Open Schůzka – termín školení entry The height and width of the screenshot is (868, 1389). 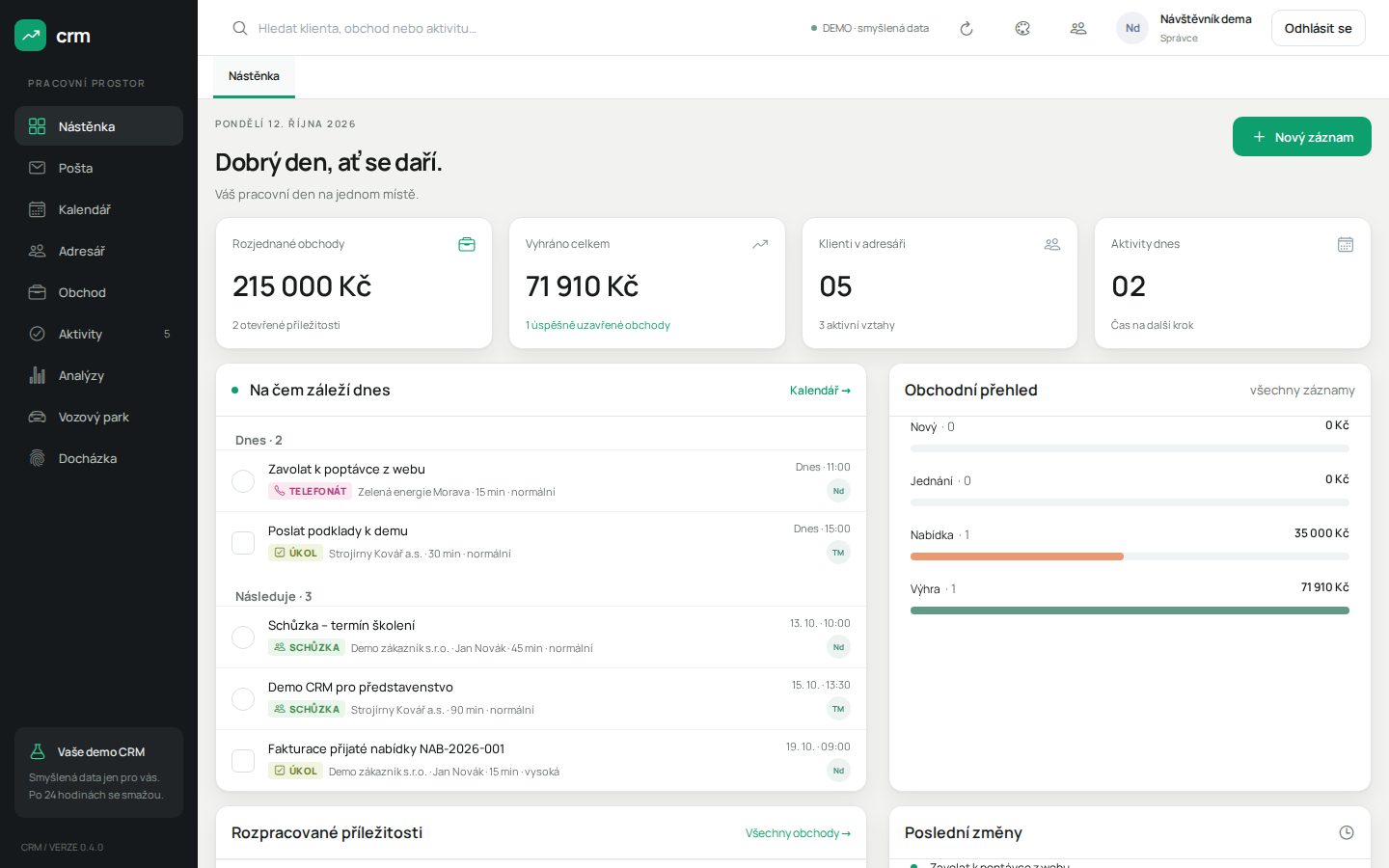click(x=341, y=626)
